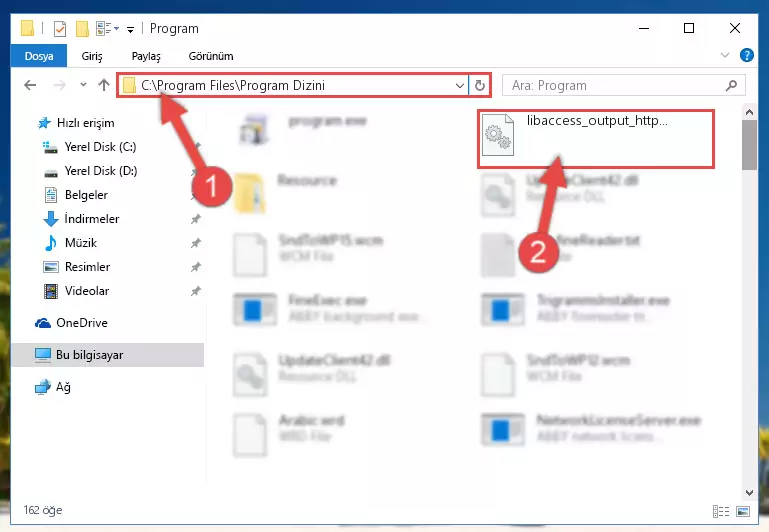Viewport: 769px width, 532px height.
Task: Expand the ribbon with the chevron
Action: click(725, 55)
